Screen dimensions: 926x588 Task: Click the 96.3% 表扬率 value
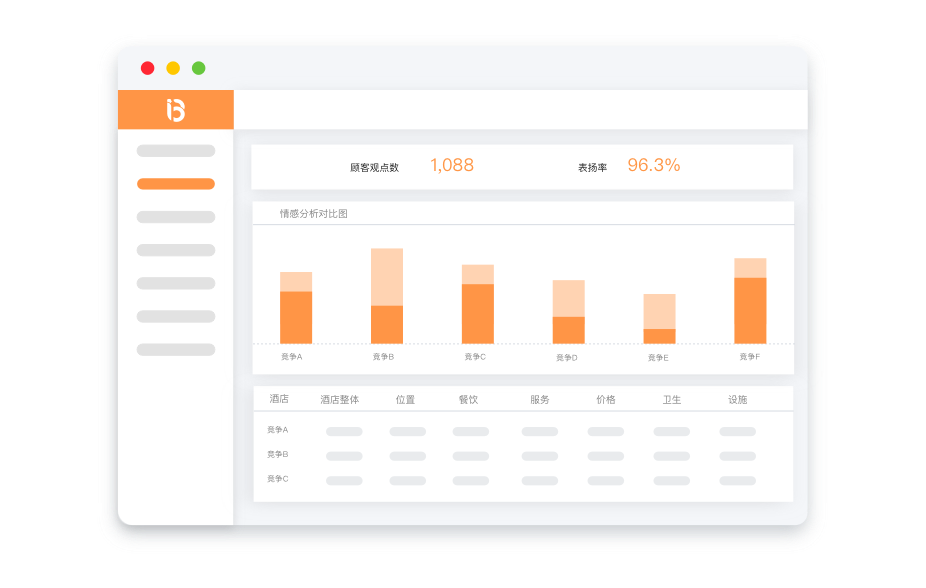pos(654,165)
